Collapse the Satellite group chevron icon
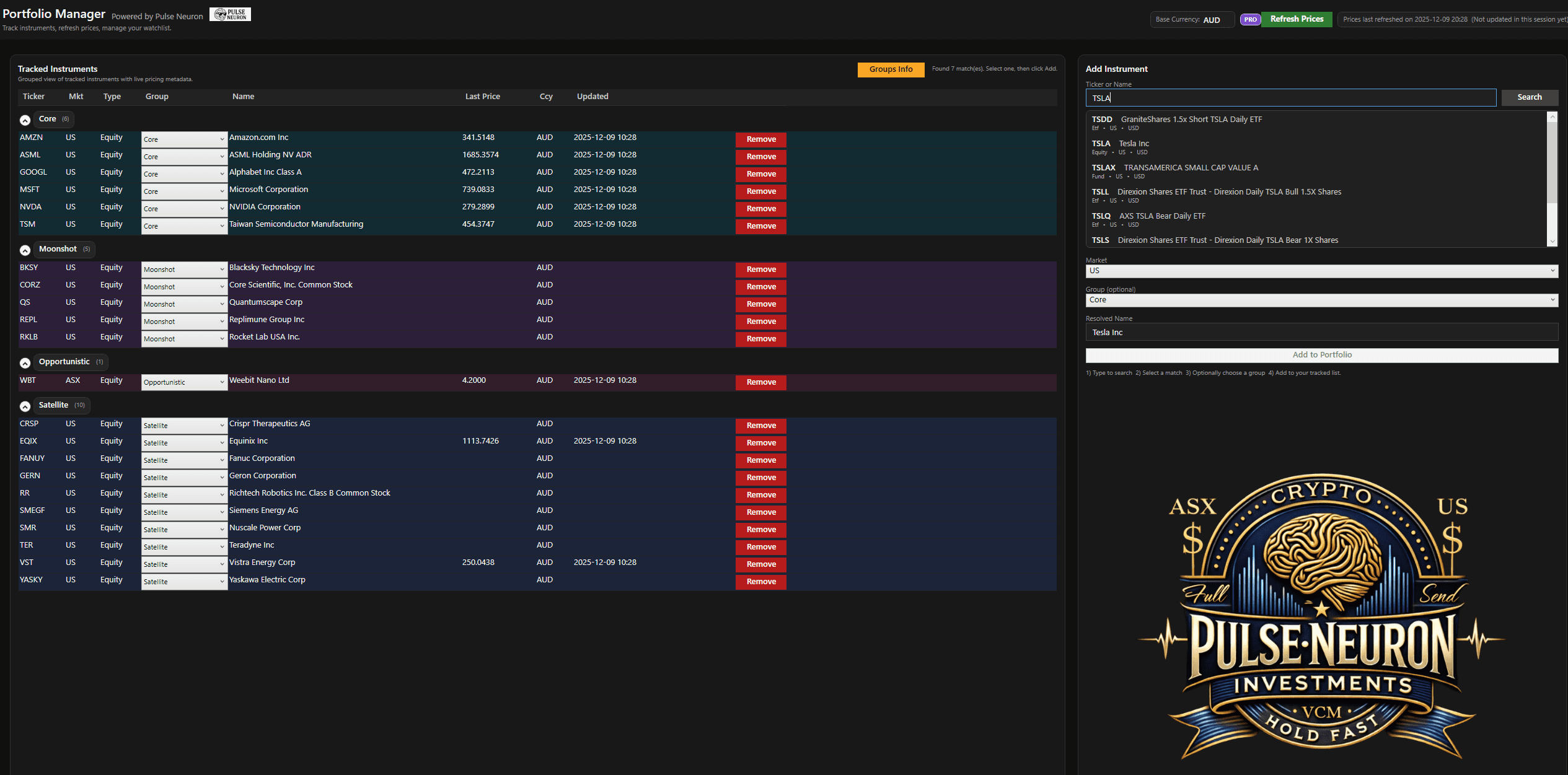 click(25, 406)
